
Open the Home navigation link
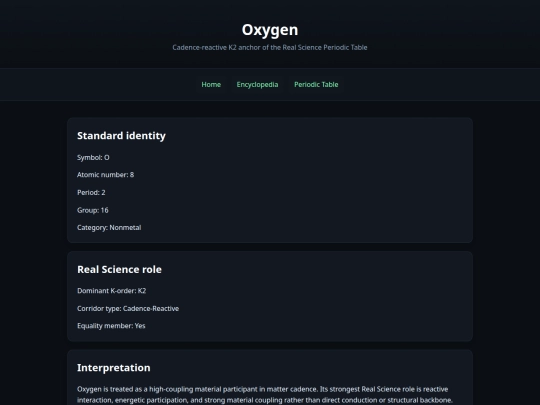211,84
